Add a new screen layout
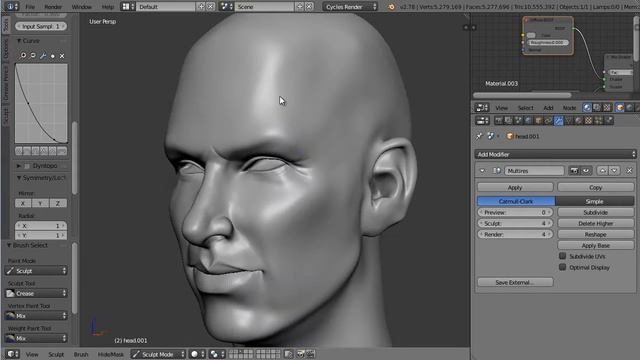The image size is (640, 360). tap(201, 7)
